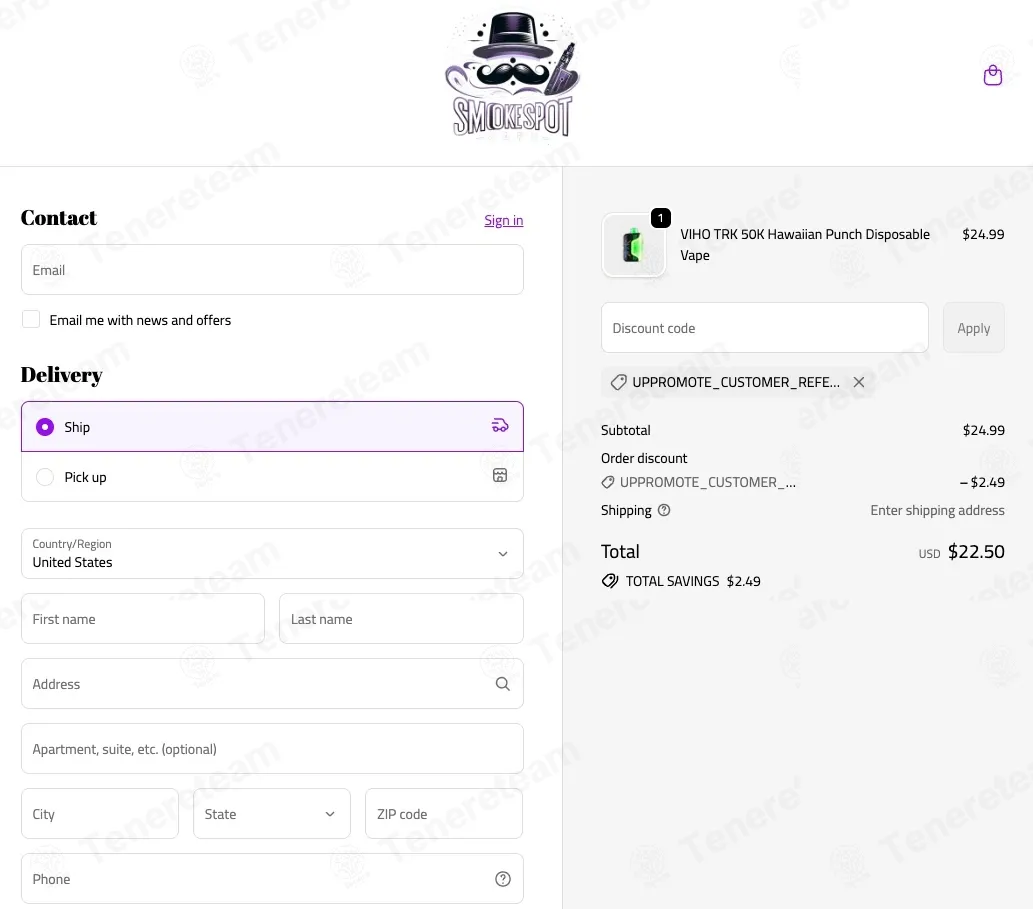Check Email me with news and offers

tap(31, 319)
